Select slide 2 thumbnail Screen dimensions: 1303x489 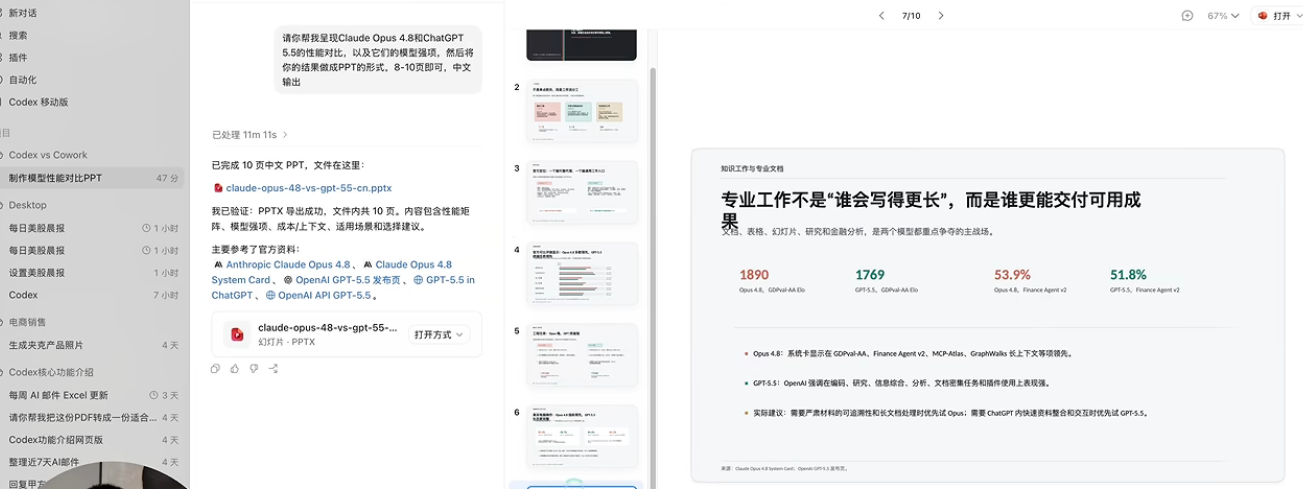(582, 111)
